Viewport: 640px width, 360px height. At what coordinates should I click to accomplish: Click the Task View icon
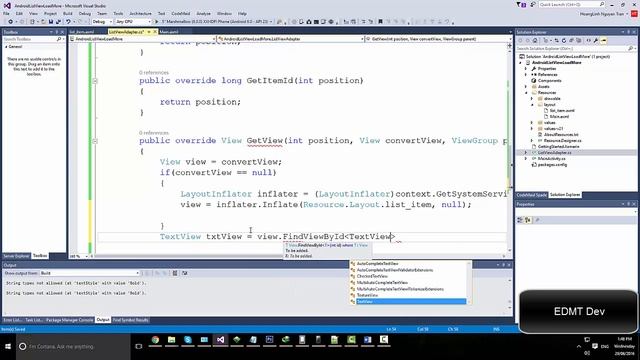coord(139,346)
